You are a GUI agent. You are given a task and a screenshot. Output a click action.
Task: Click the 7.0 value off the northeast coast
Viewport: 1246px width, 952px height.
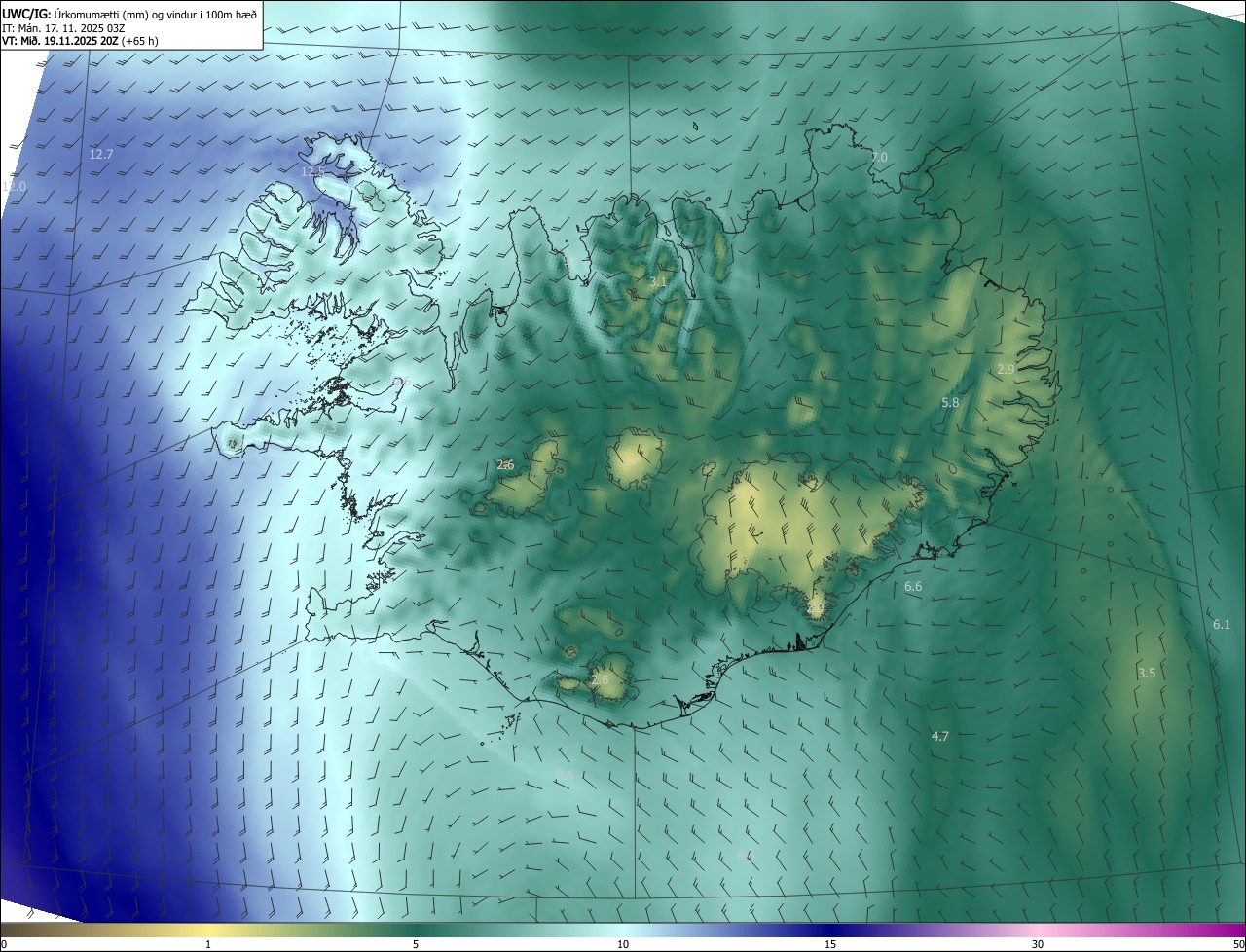click(x=879, y=157)
